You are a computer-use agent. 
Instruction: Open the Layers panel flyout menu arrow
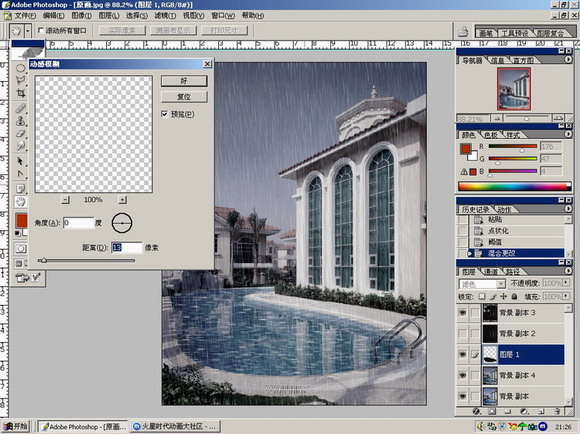click(x=568, y=271)
